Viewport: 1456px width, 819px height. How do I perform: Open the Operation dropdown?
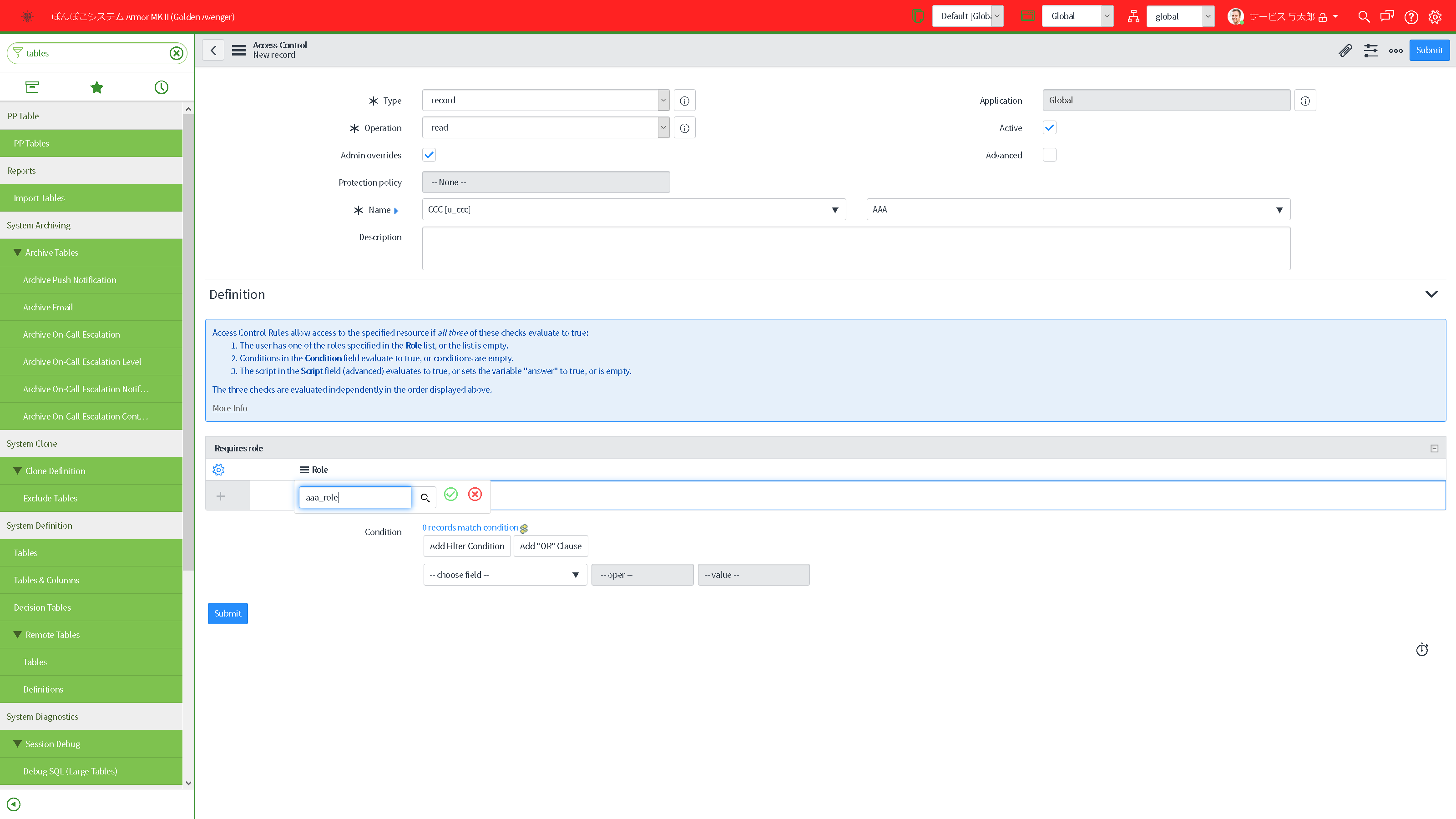[x=546, y=128]
